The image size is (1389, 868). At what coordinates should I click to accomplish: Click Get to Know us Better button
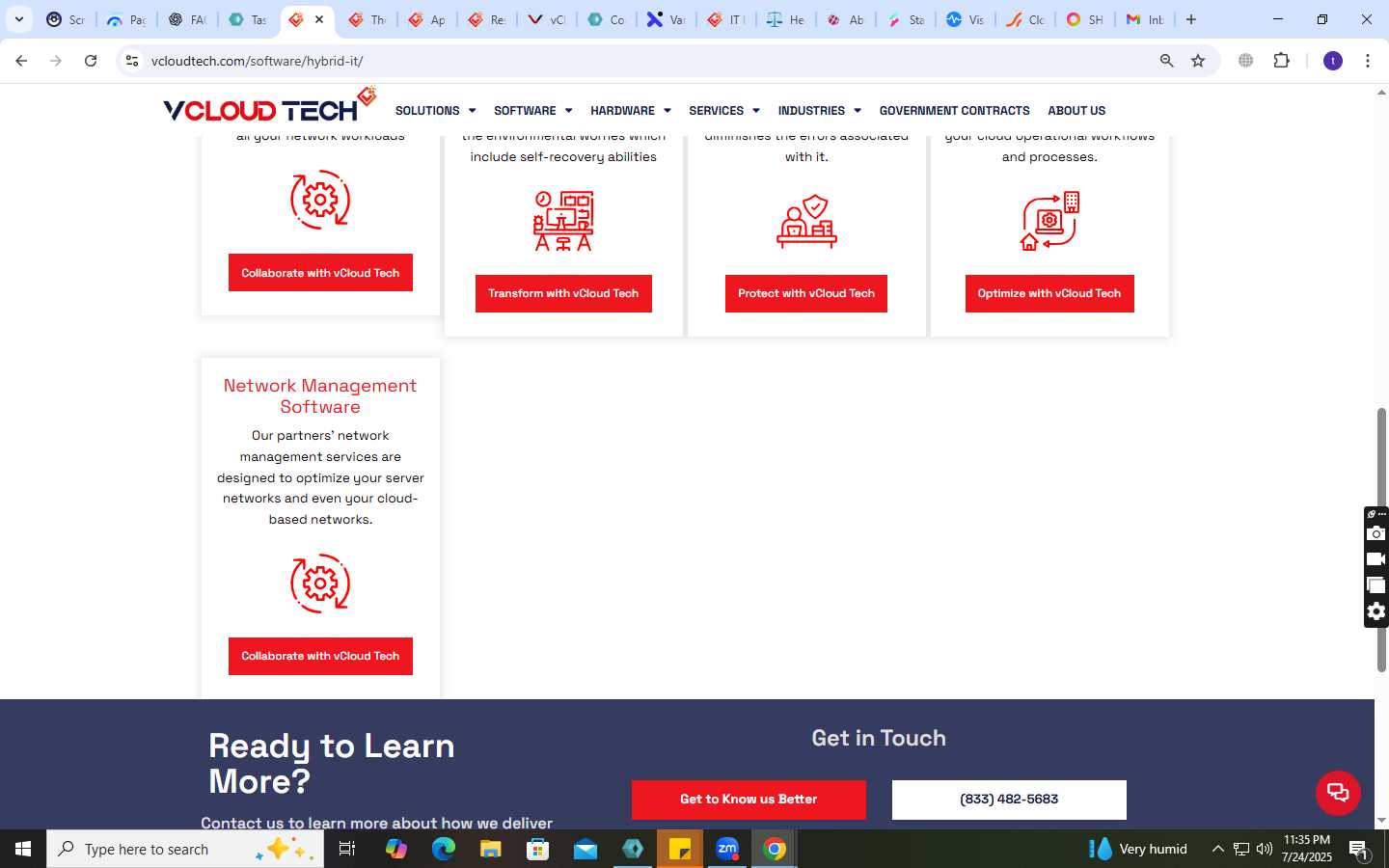[x=749, y=800]
